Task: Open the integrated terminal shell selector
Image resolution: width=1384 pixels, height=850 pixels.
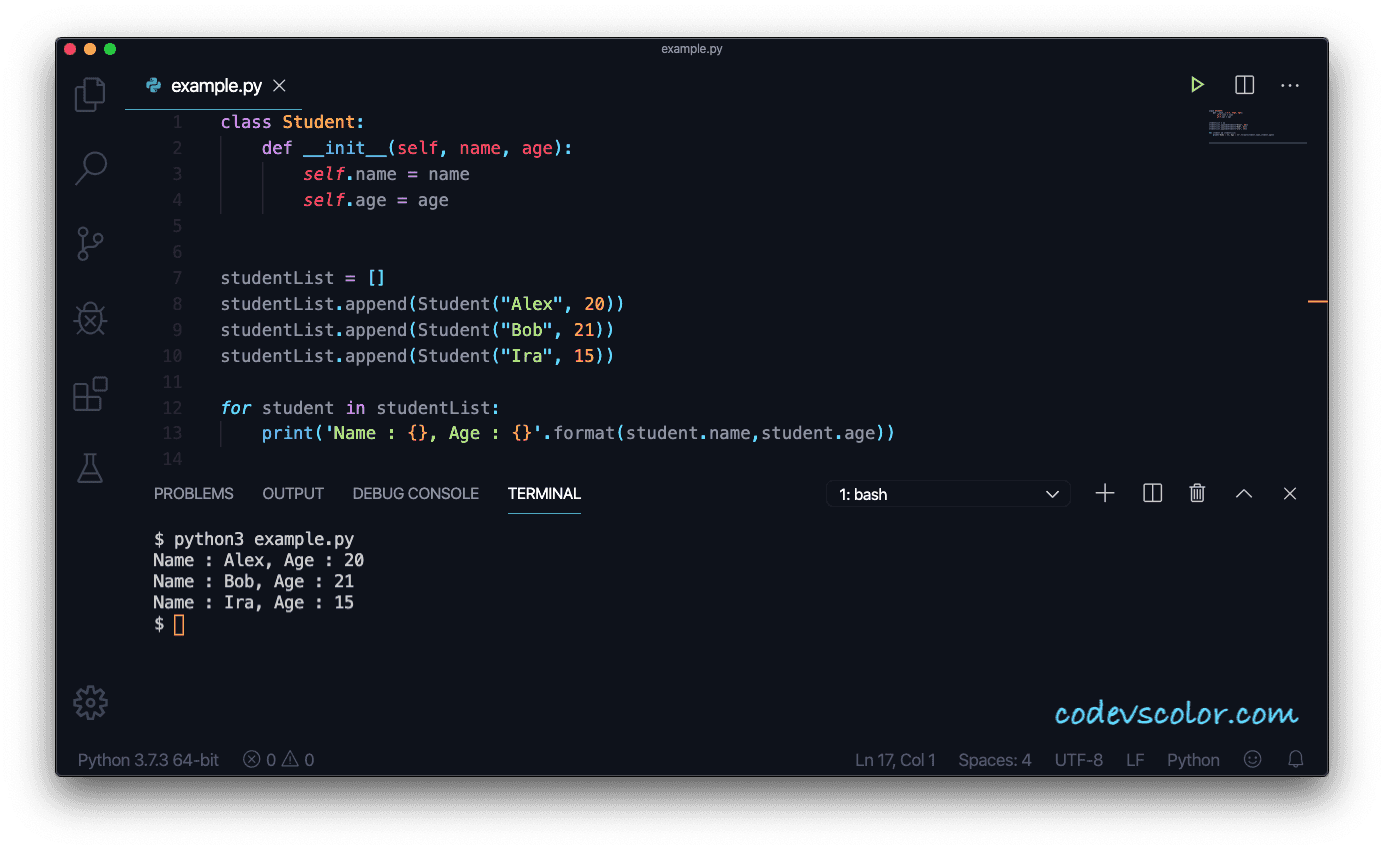Action: (x=947, y=493)
